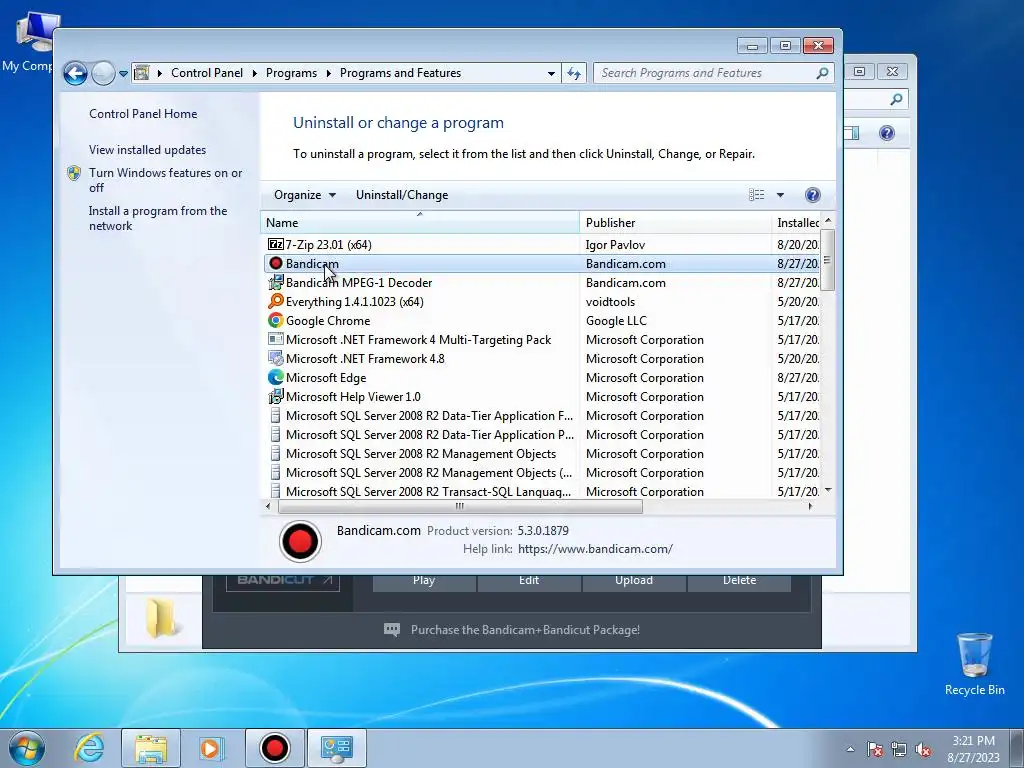Expand the Organize dropdown

[304, 195]
